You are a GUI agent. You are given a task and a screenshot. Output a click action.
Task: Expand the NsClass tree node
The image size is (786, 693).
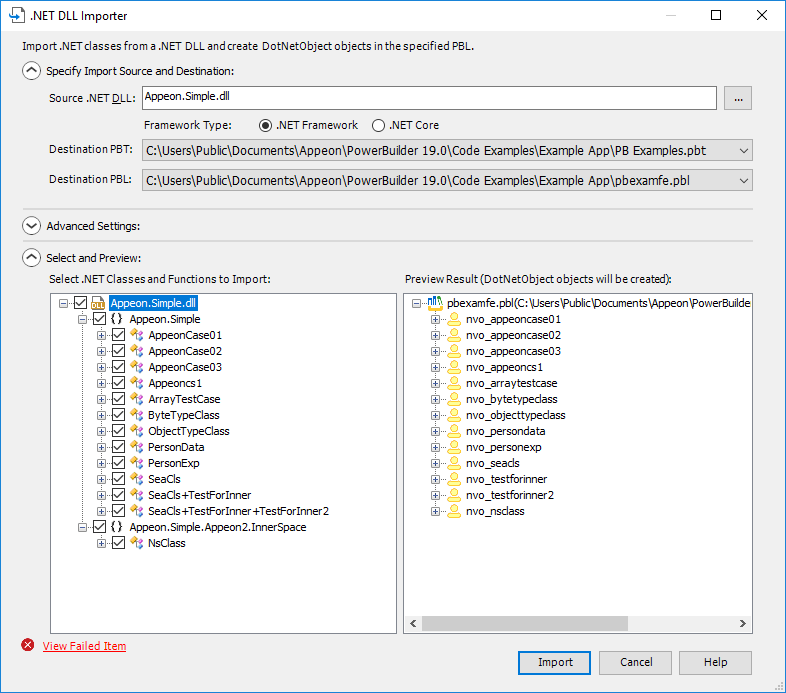pos(101,544)
